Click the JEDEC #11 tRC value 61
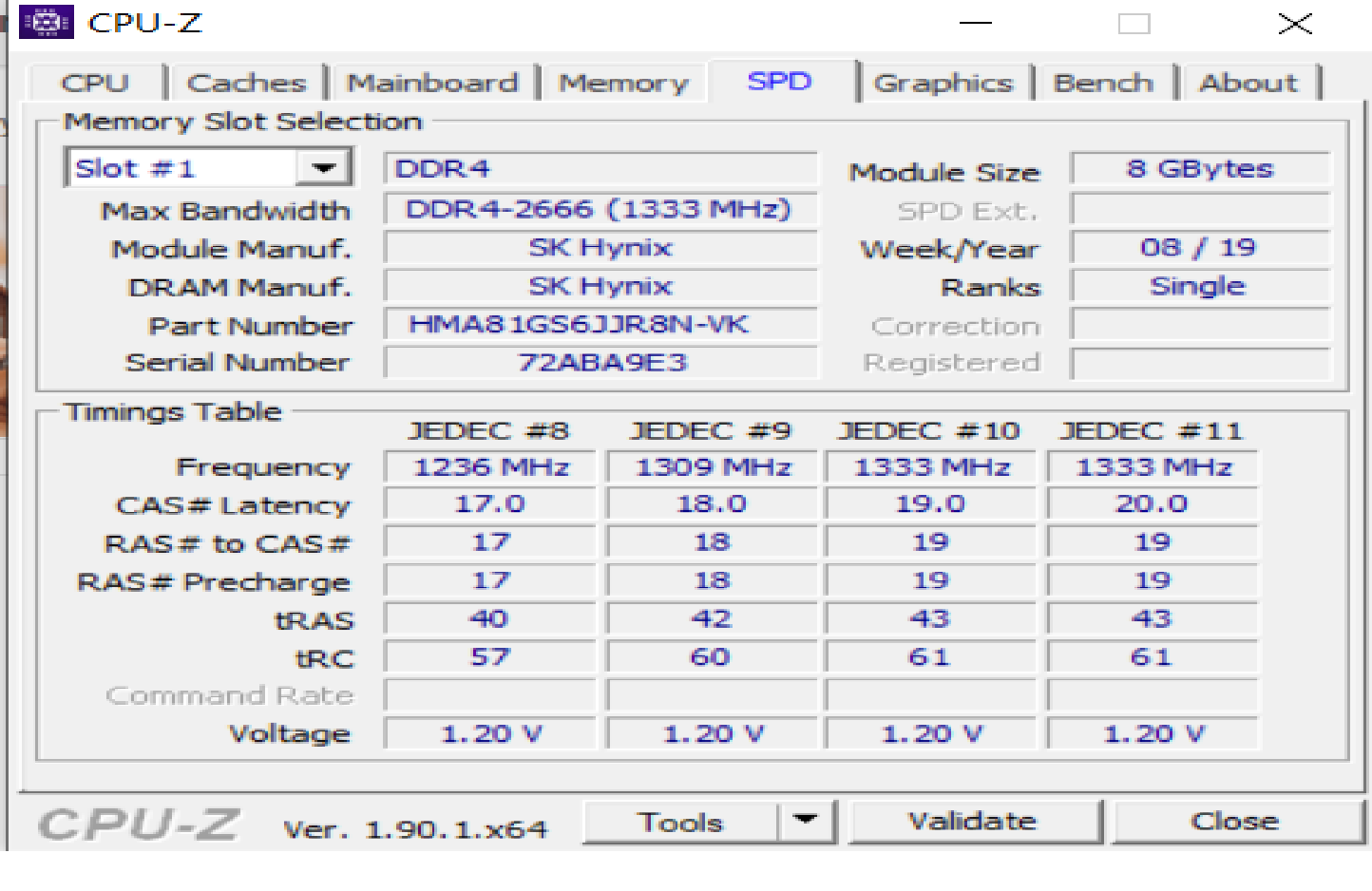Viewport: 1372px width, 891px height. click(1153, 656)
